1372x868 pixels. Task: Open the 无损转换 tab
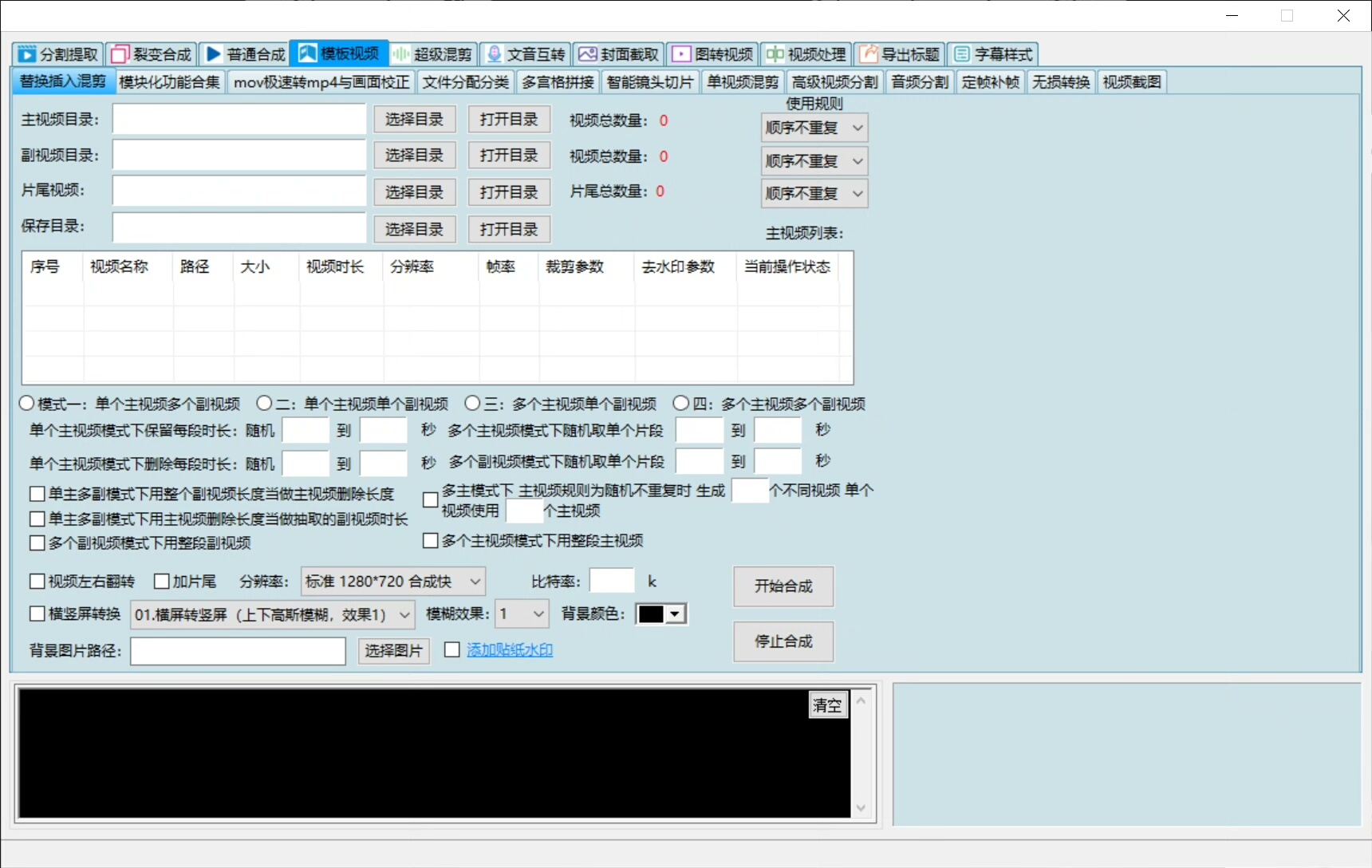click(x=1060, y=82)
